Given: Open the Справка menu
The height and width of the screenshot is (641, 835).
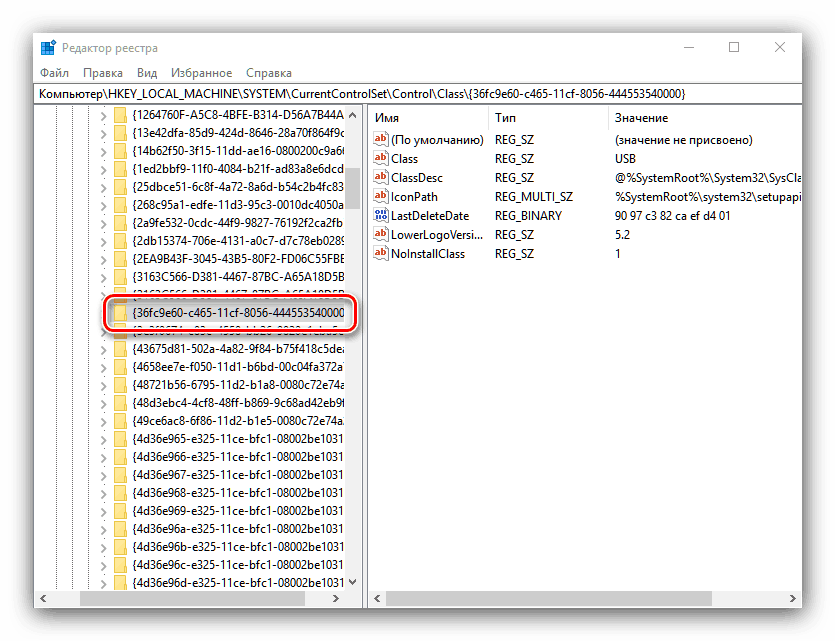Looking at the screenshot, I should (268, 72).
